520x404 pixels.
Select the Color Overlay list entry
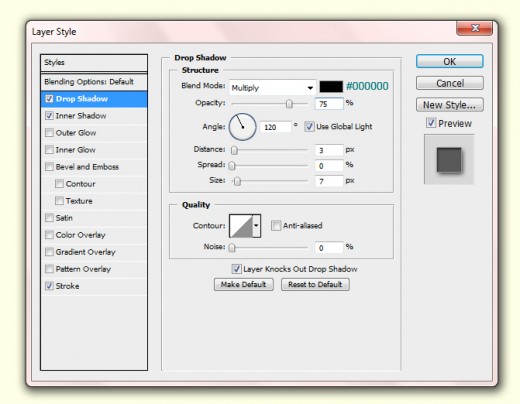coord(94,235)
